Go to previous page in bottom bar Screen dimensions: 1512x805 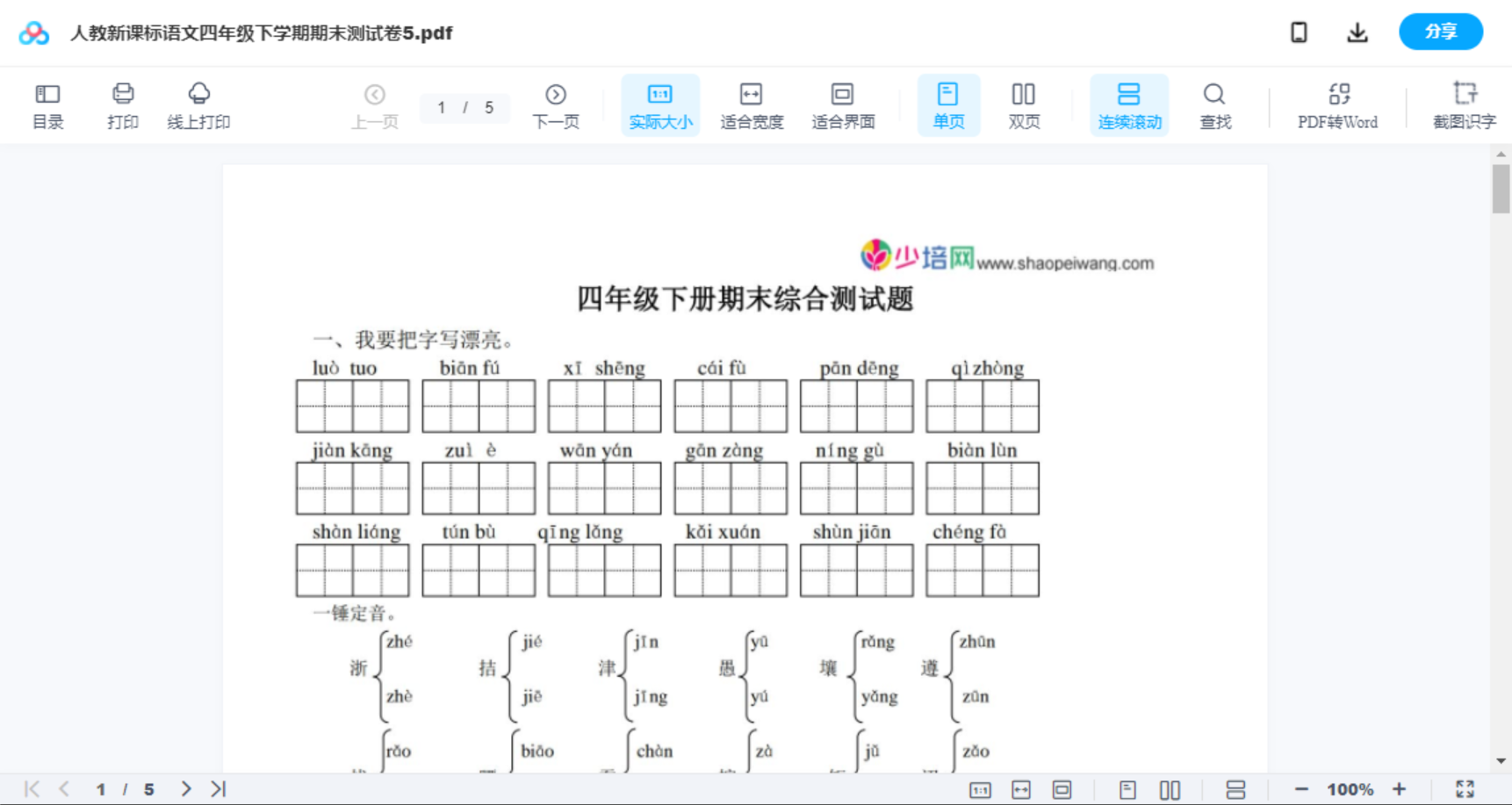coord(64,789)
